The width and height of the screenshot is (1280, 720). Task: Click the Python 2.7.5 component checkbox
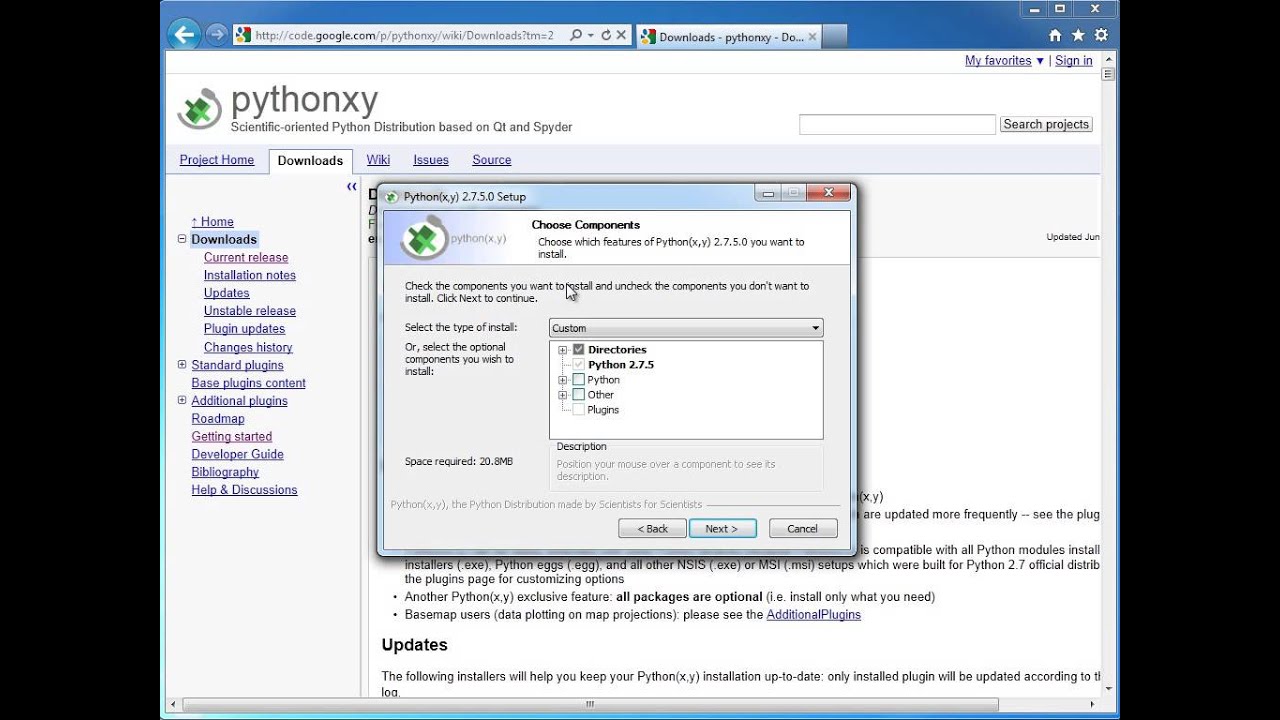(578, 365)
